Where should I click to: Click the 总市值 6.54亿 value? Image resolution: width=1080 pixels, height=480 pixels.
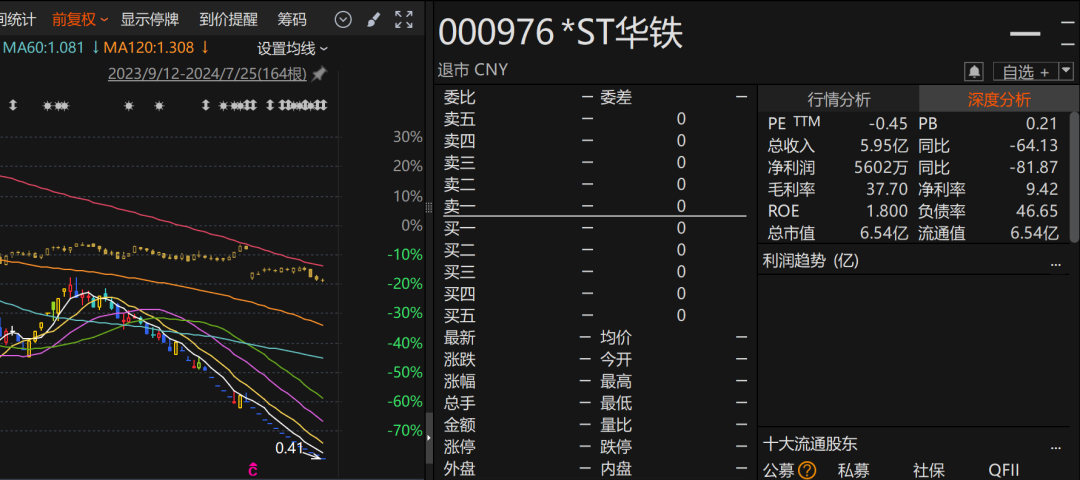(x=884, y=233)
